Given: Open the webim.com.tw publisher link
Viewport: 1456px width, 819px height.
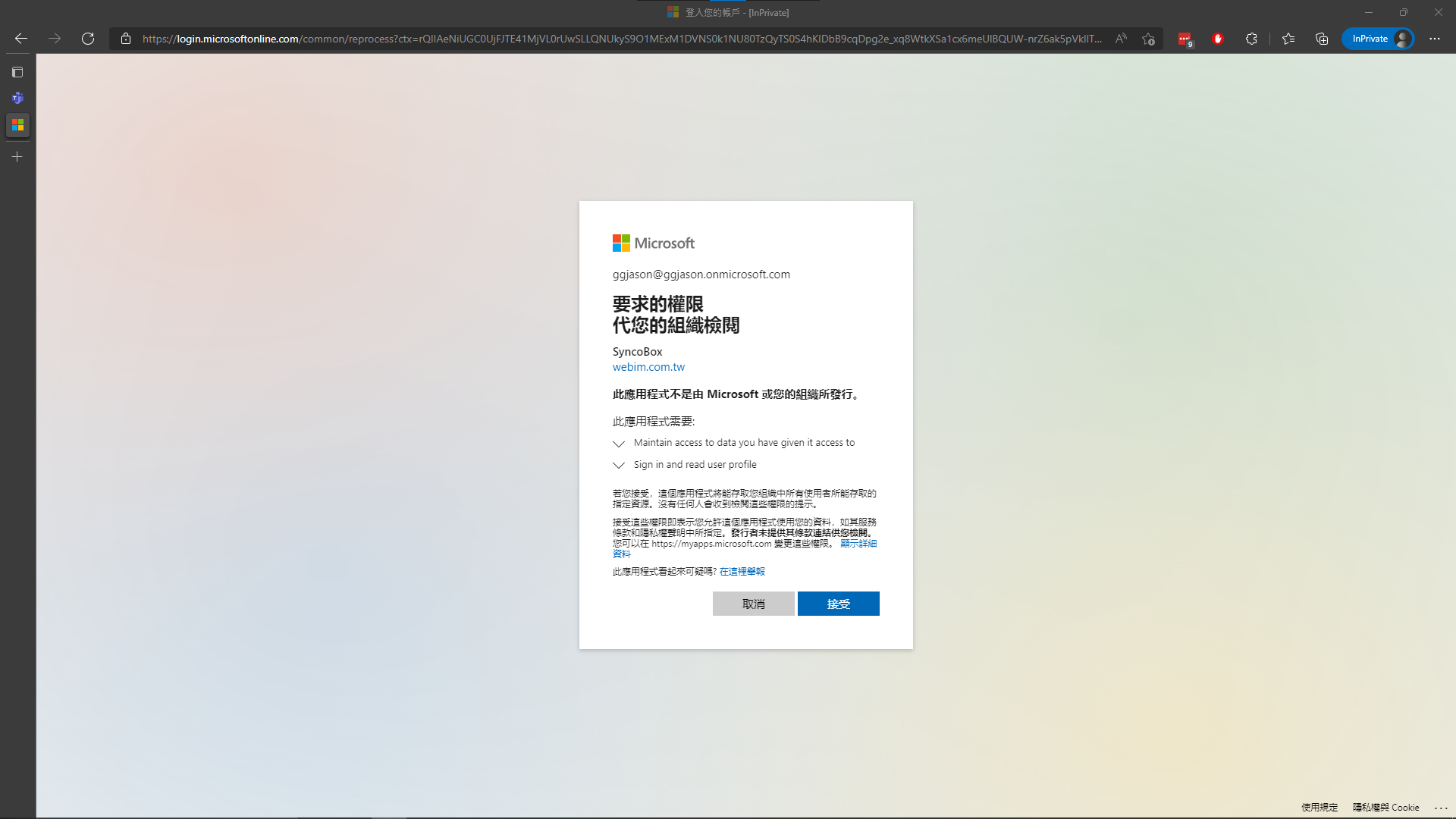Looking at the screenshot, I should click(x=648, y=367).
